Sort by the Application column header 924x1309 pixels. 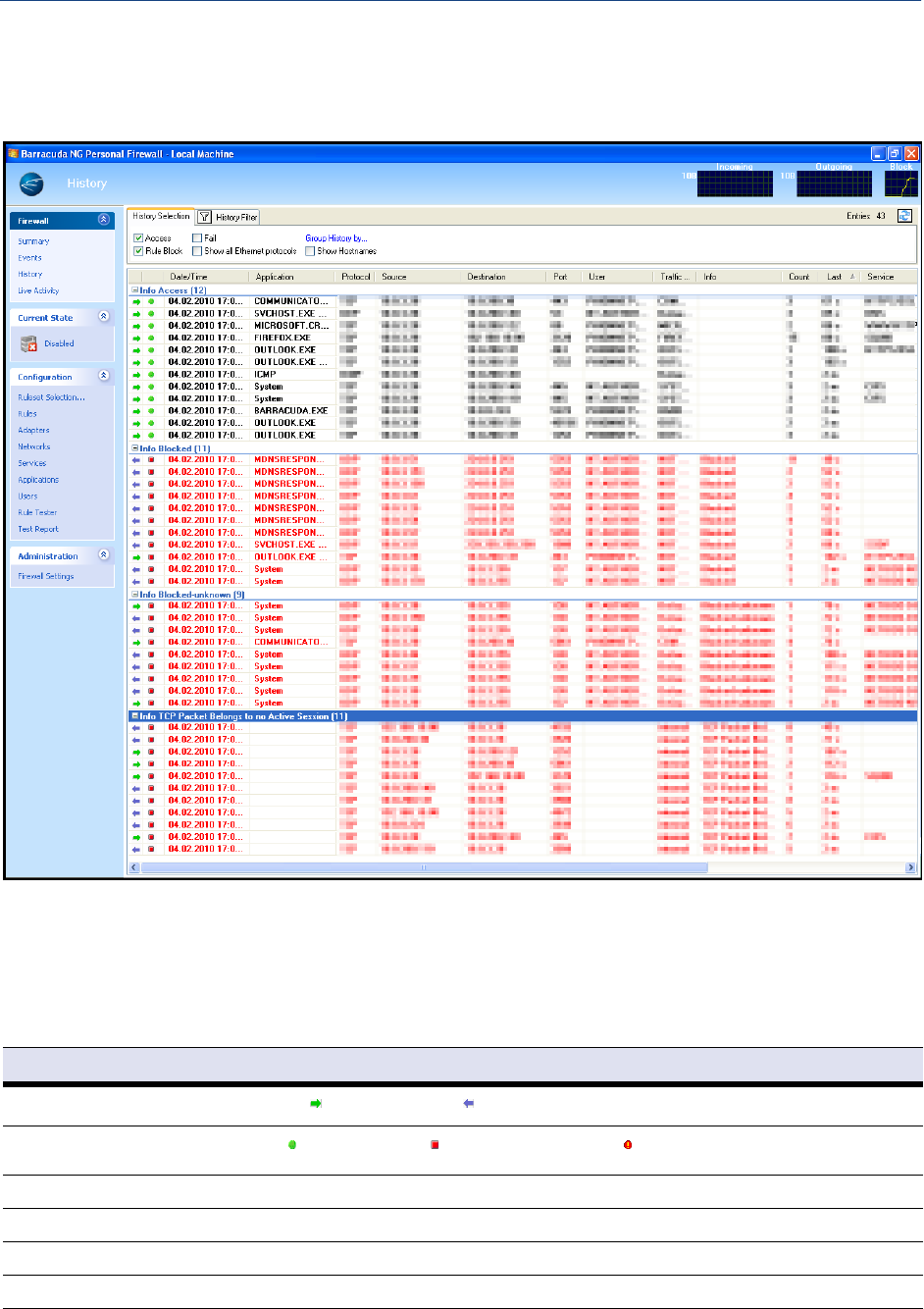pyautogui.click(x=292, y=277)
